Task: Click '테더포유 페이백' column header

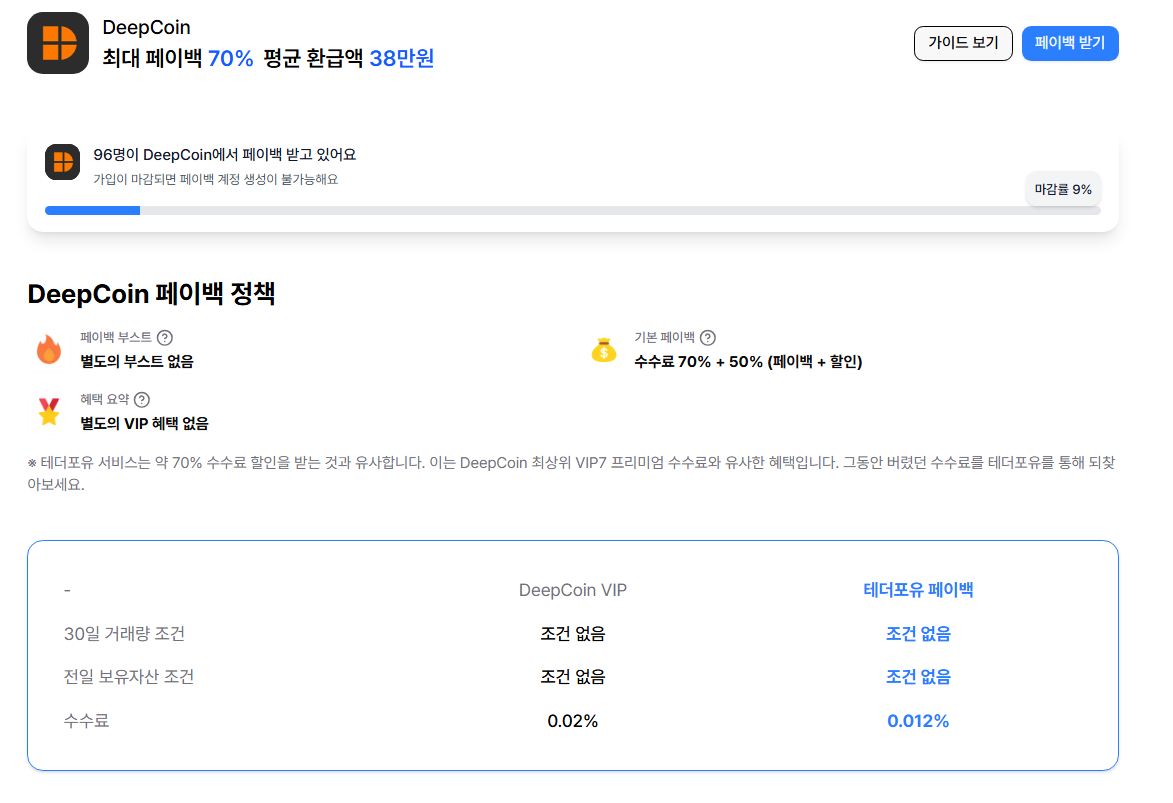Action: (x=919, y=590)
